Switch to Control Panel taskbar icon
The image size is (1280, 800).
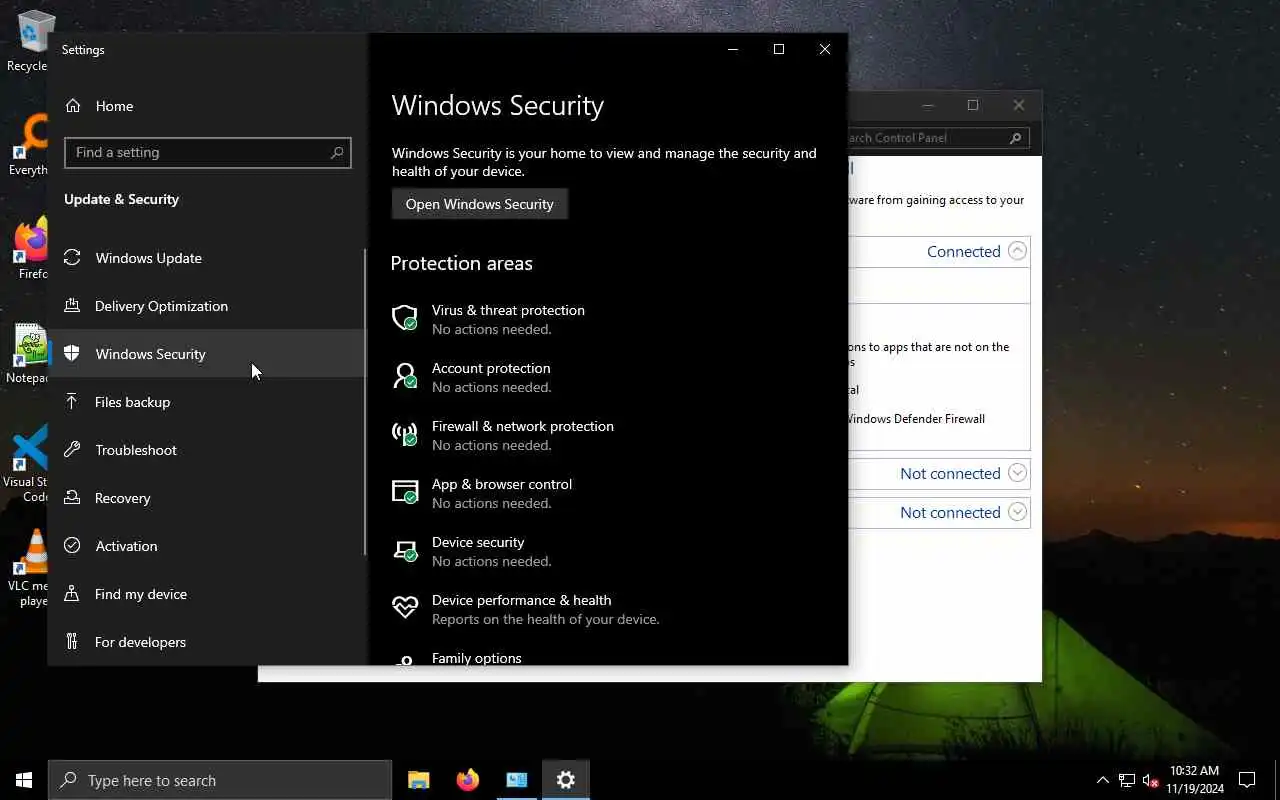point(517,780)
